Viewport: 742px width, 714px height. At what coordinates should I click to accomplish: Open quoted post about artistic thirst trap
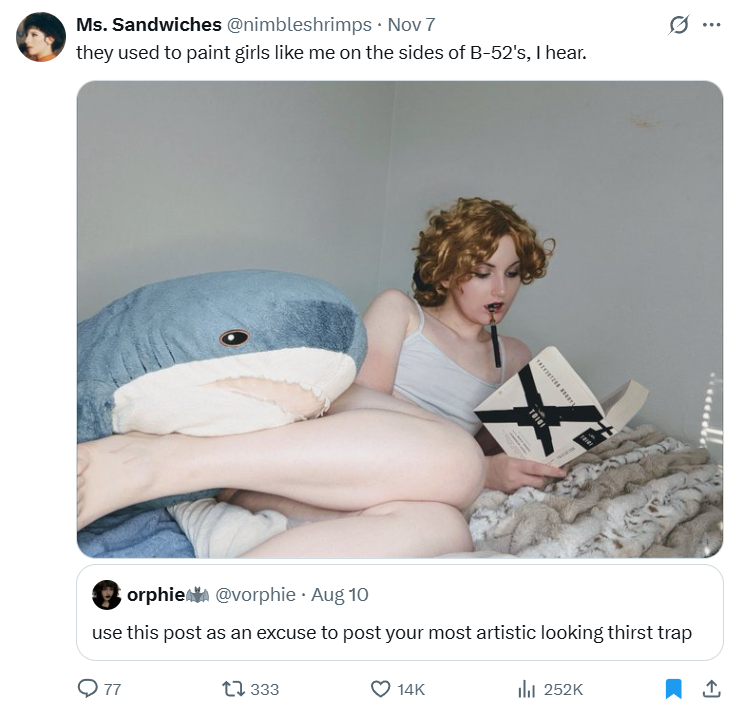(x=400, y=613)
